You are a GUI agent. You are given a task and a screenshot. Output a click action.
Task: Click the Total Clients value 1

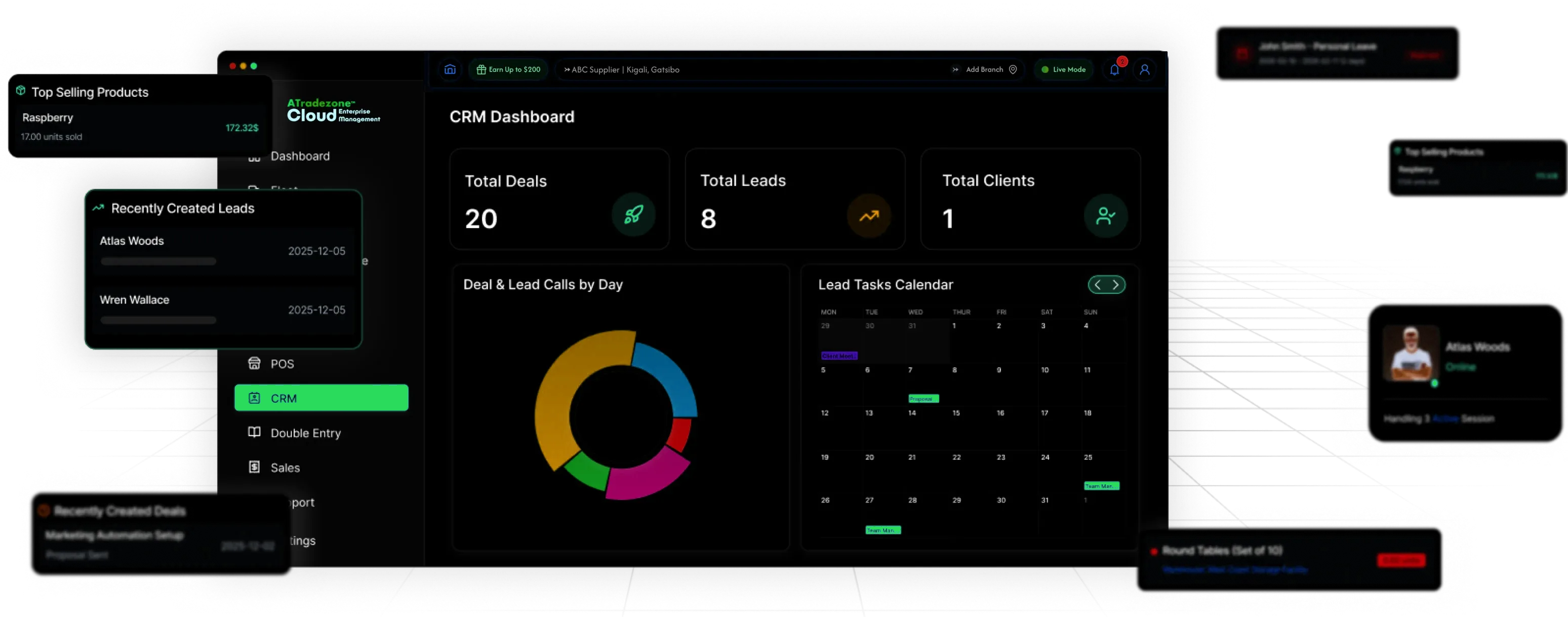(x=948, y=219)
